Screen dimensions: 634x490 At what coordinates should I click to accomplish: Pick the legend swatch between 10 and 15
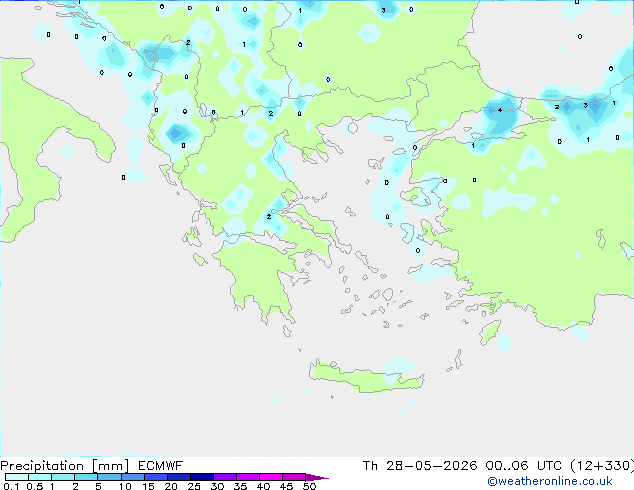[133, 477]
